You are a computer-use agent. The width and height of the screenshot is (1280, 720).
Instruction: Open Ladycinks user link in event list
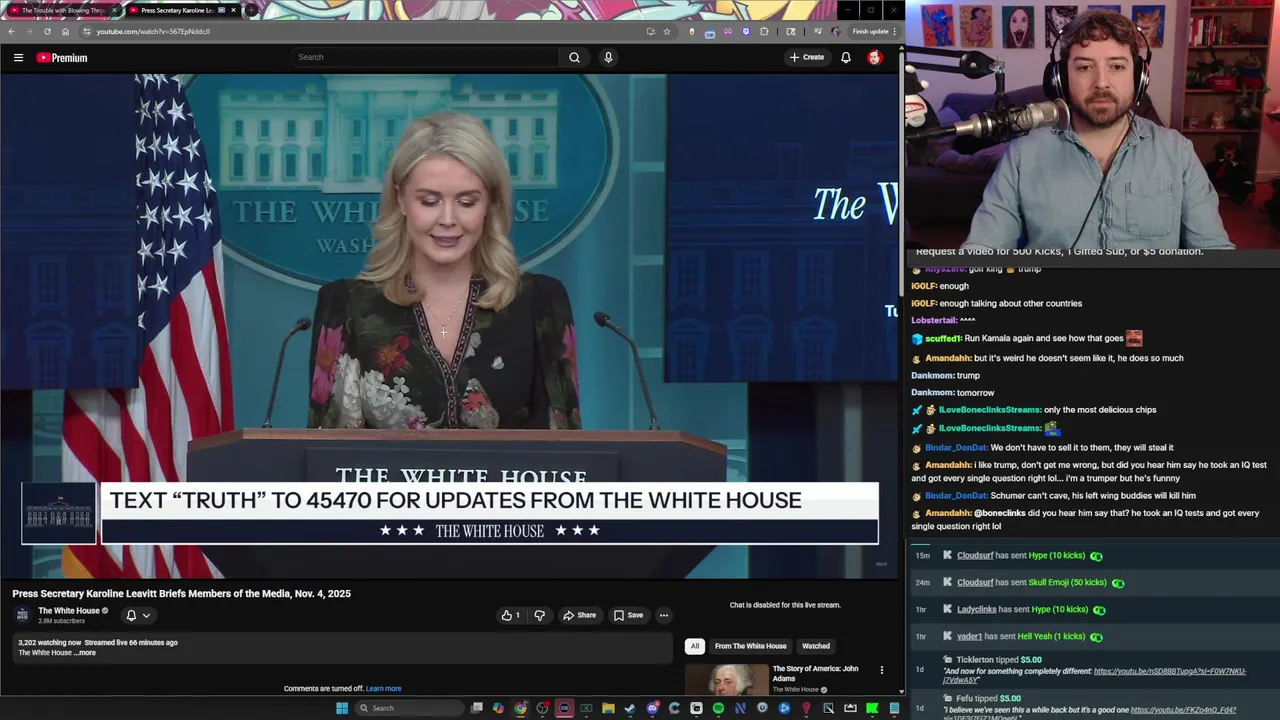(976, 609)
